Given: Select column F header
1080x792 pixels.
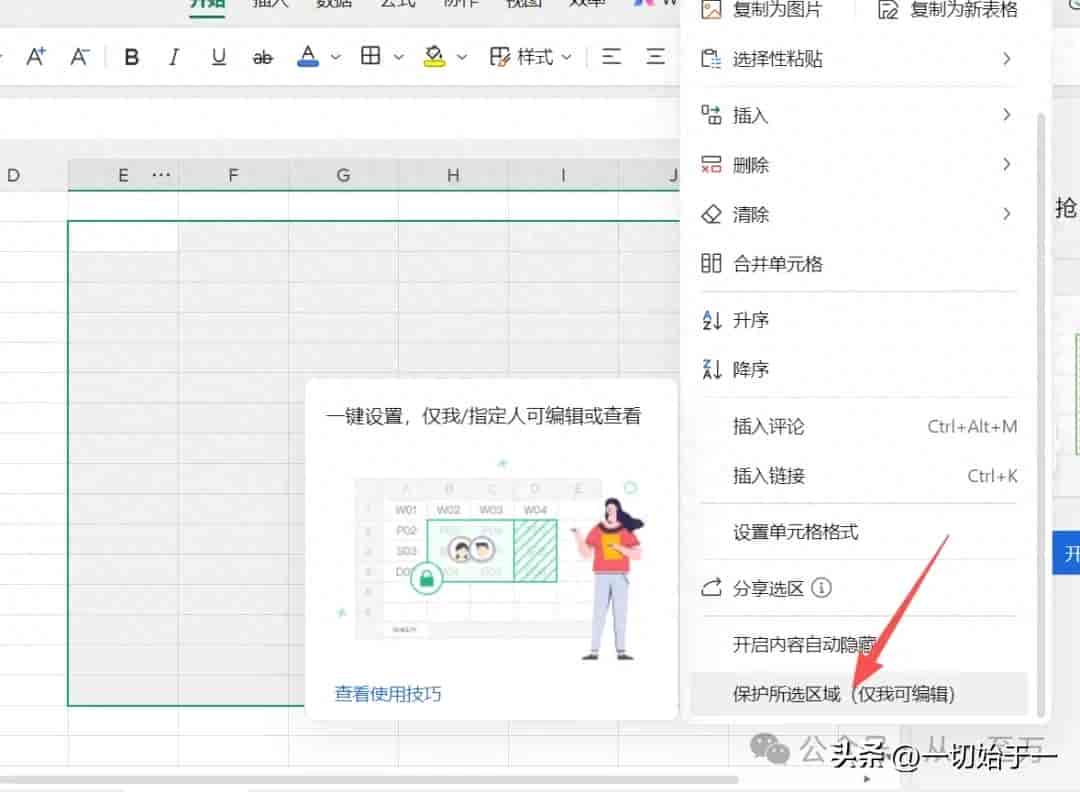Looking at the screenshot, I should pyautogui.click(x=233, y=175).
